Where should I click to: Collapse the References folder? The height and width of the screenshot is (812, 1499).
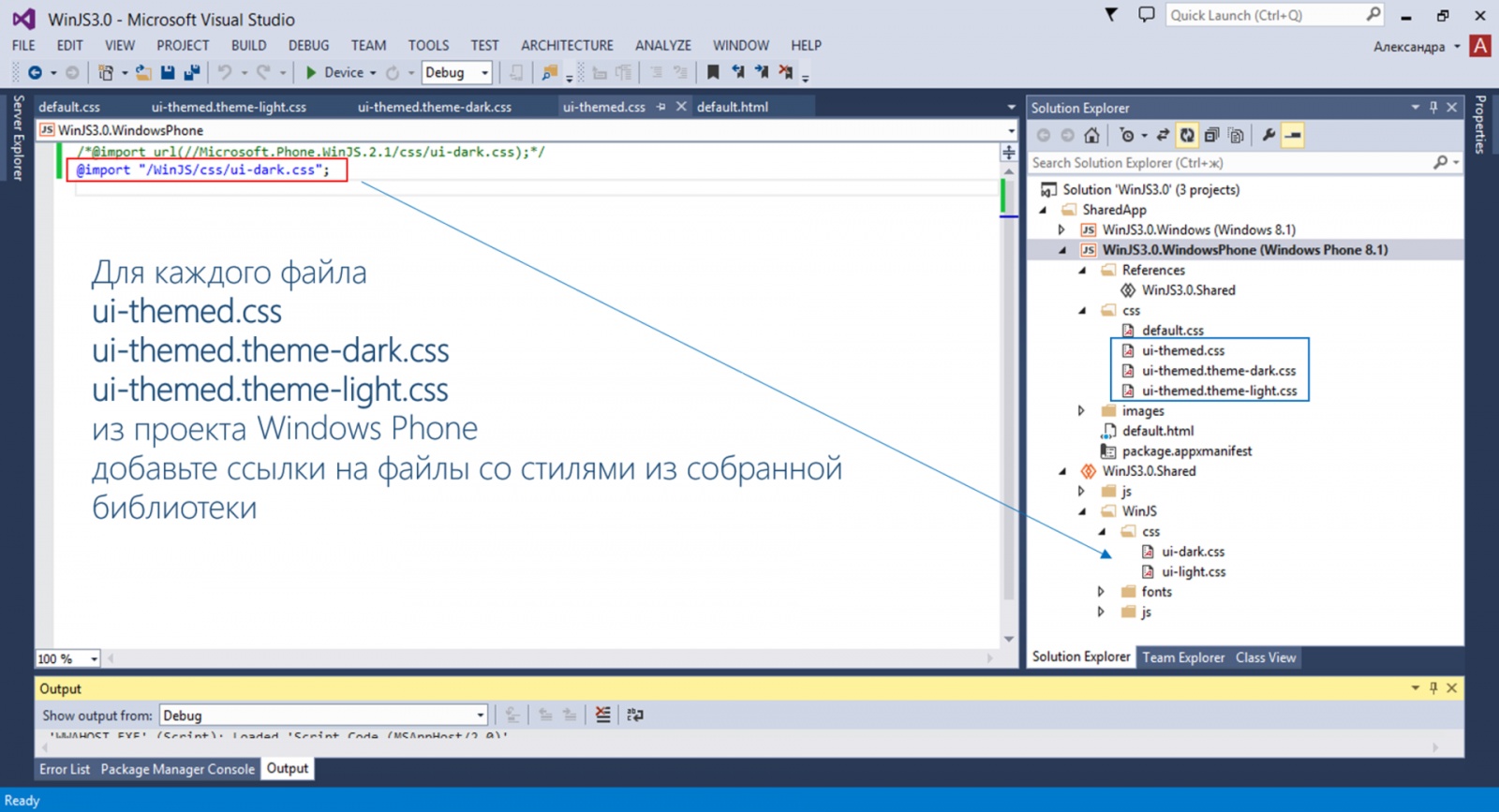(1082, 271)
